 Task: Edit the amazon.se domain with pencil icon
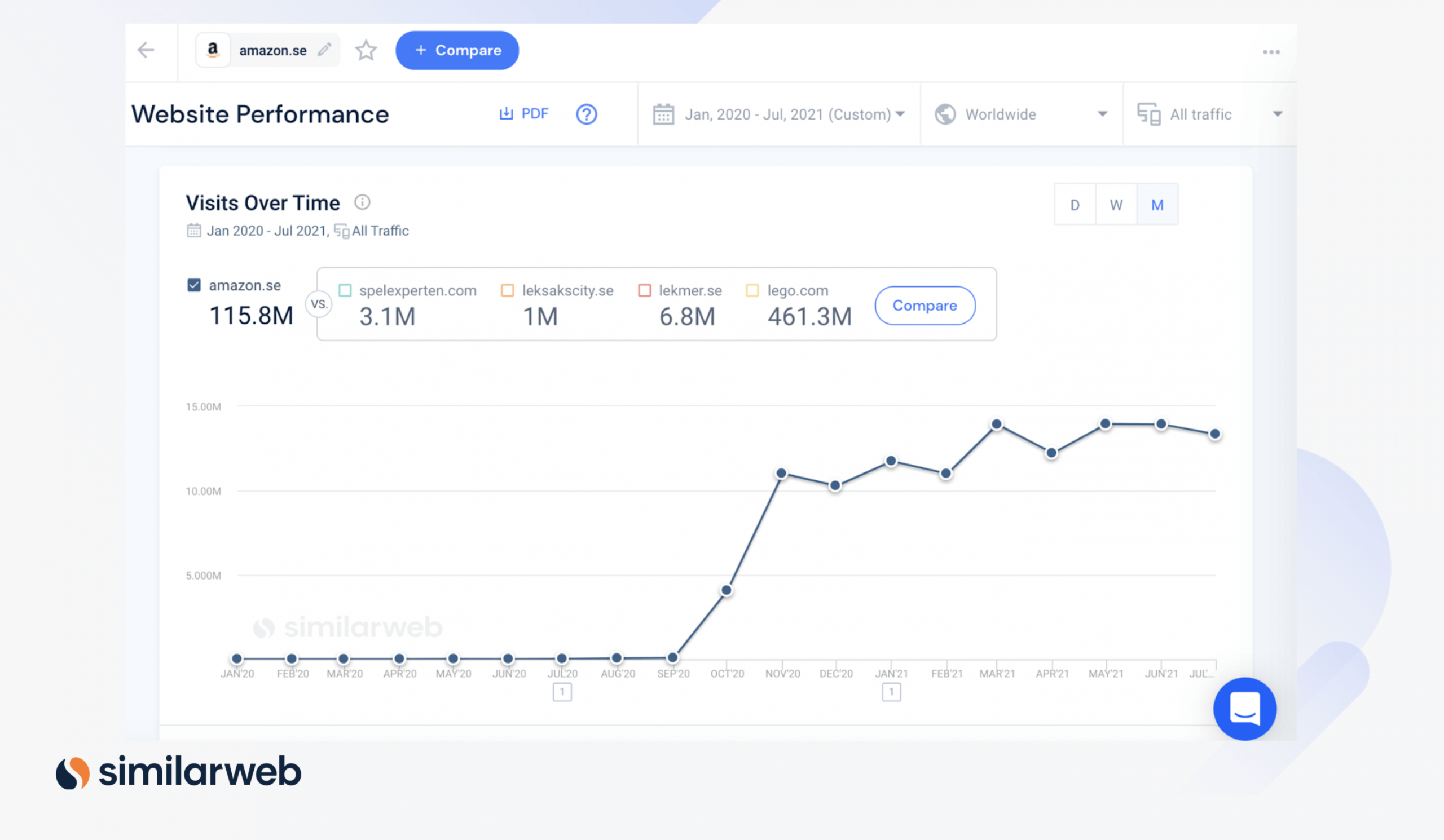point(324,50)
